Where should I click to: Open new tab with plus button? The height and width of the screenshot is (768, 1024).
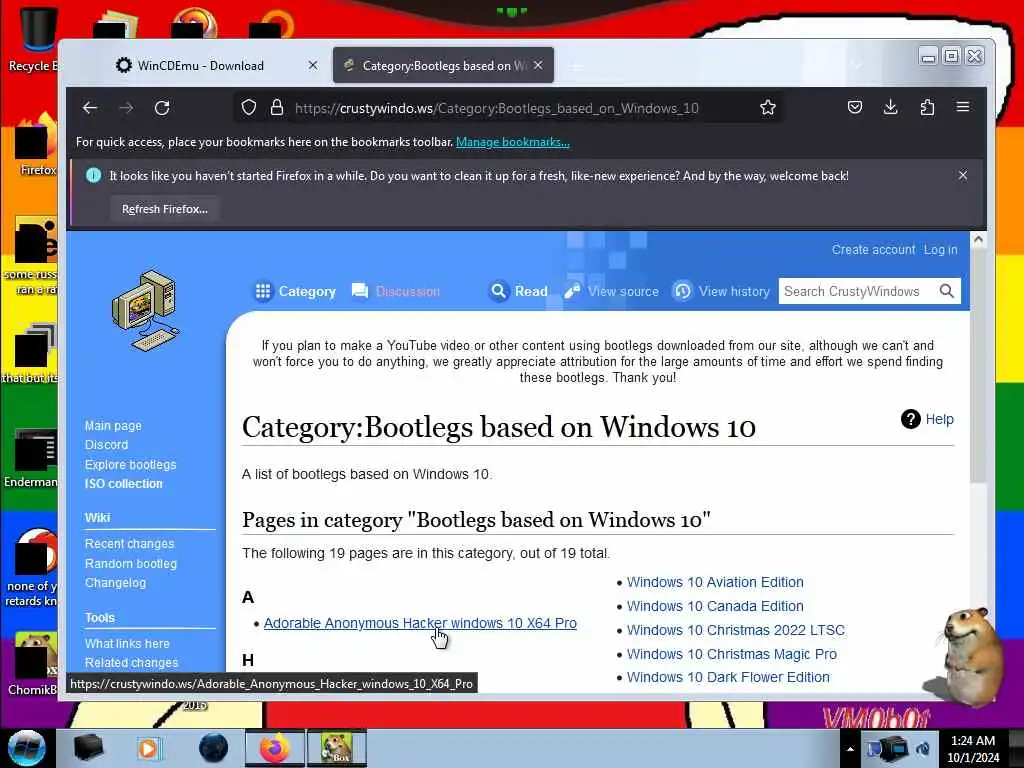(575, 66)
